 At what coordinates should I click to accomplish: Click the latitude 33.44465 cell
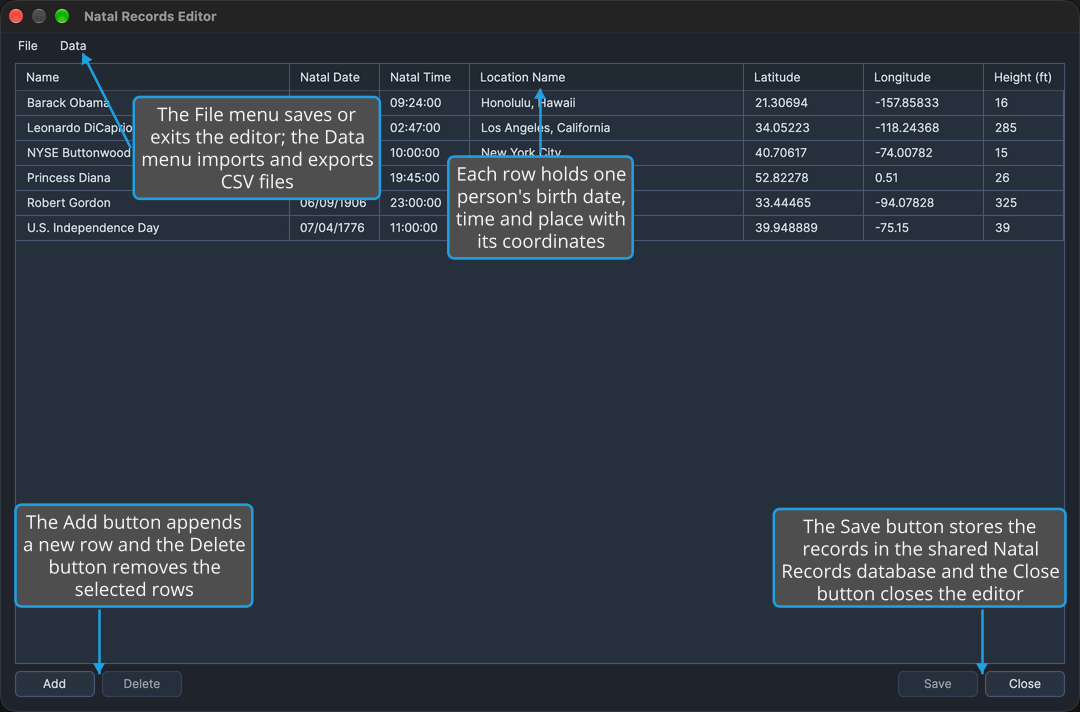(x=803, y=202)
